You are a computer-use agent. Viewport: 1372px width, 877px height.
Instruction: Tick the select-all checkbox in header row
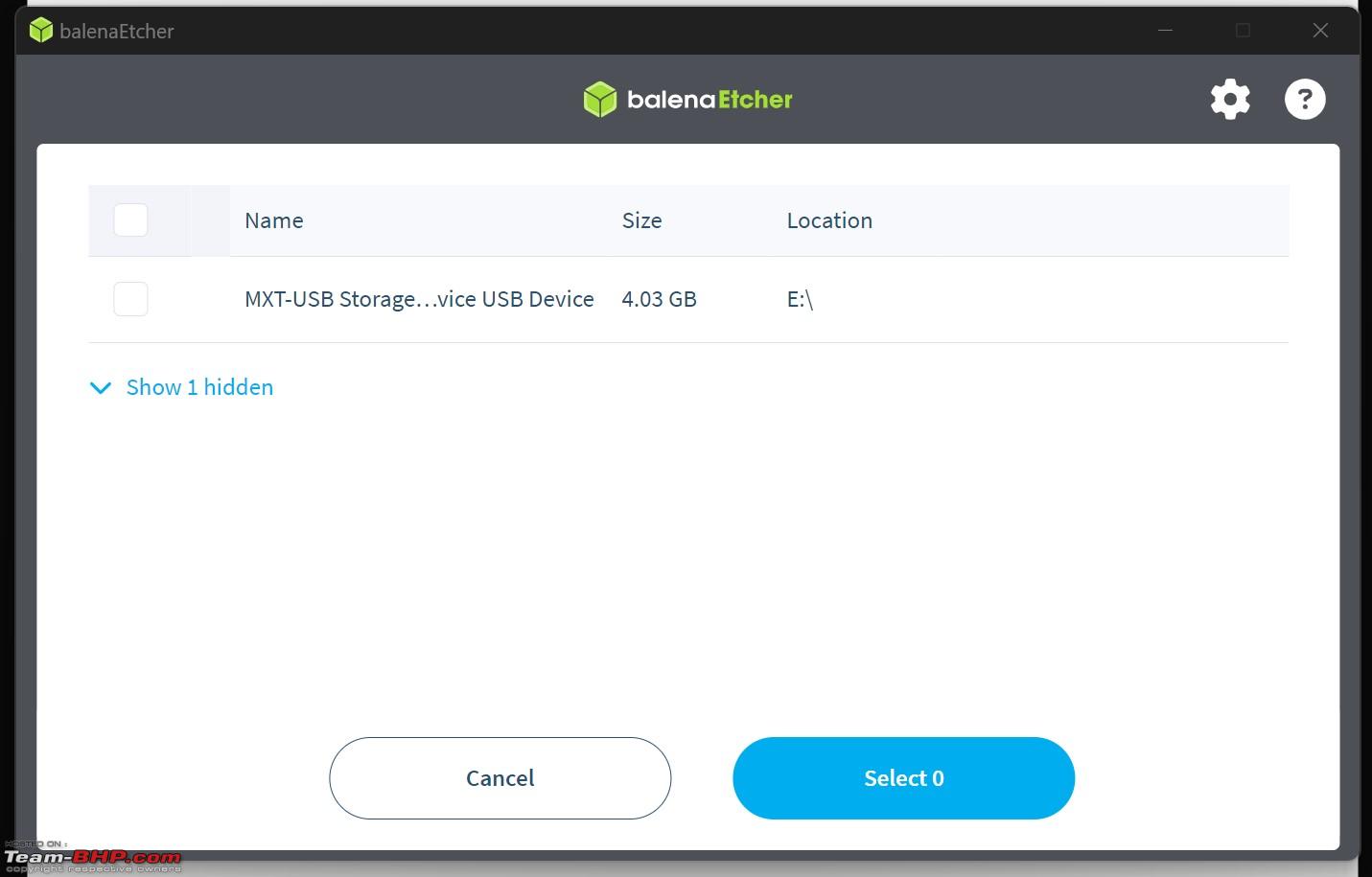[130, 220]
